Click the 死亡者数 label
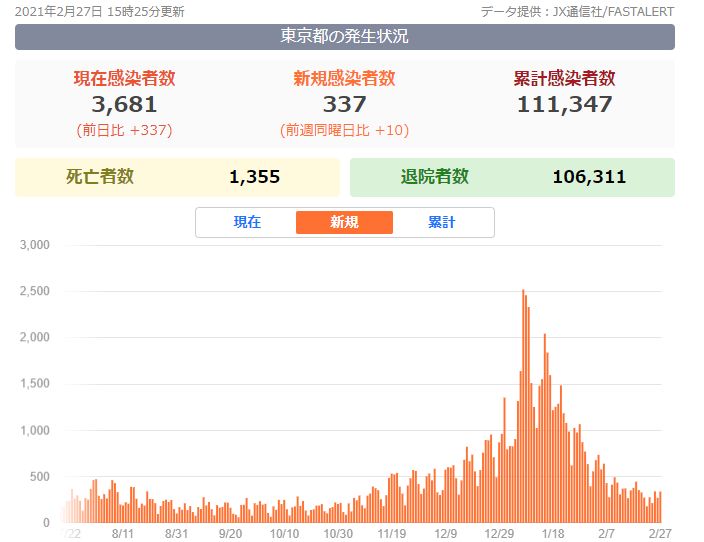The image size is (704, 542). click(x=100, y=176)
